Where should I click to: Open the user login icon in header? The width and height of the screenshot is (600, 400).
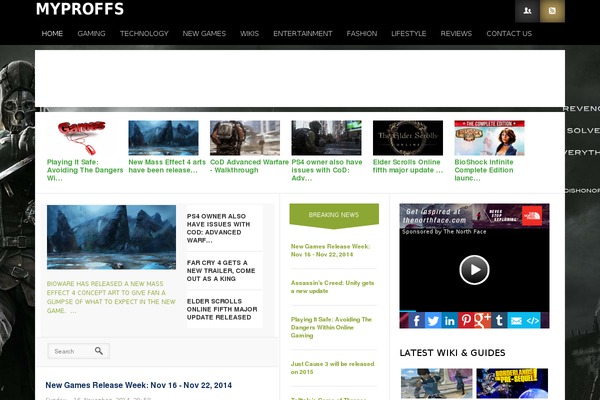pyautogui.click(x=527, y=11)
